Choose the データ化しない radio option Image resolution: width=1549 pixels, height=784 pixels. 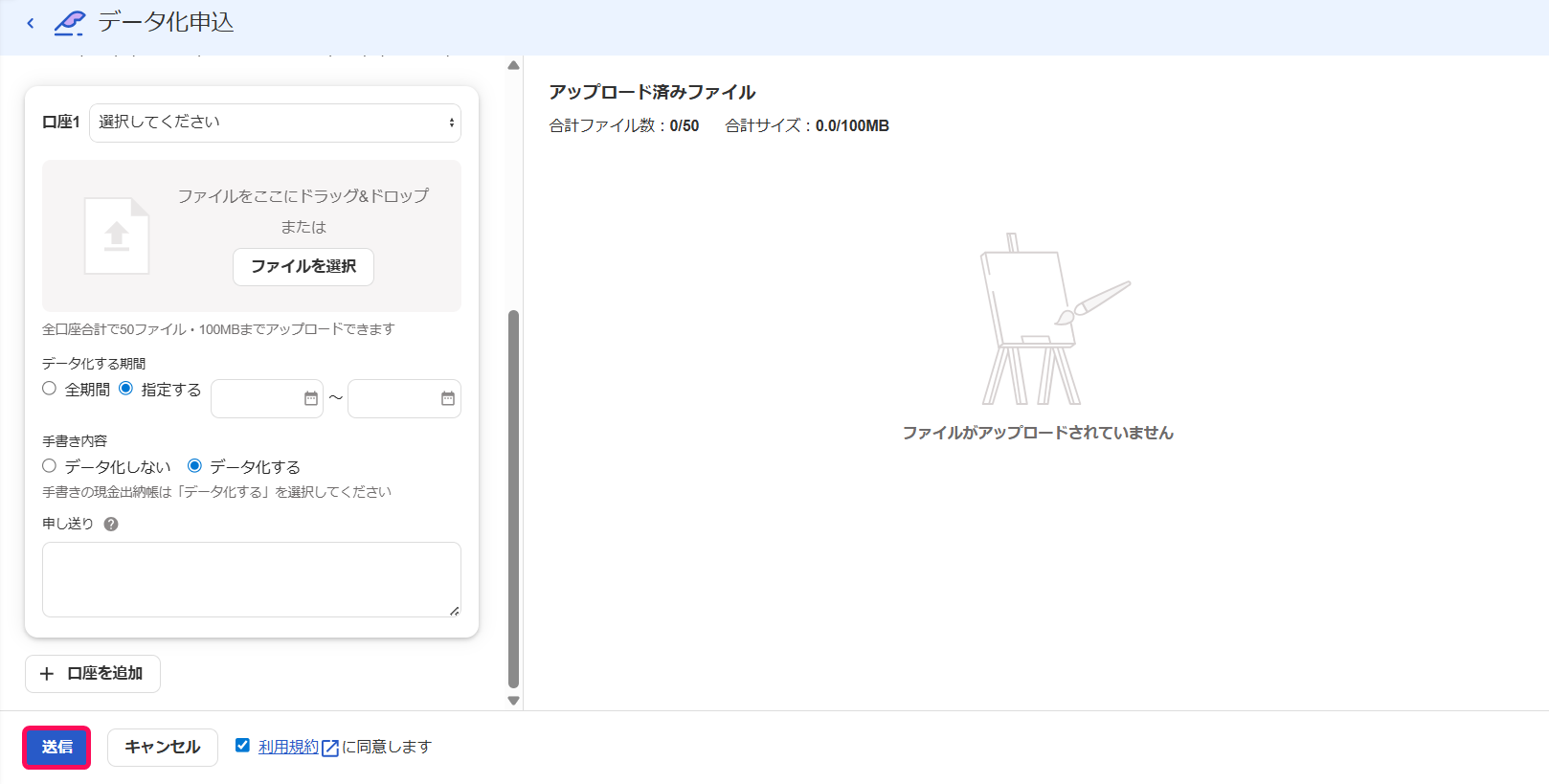(x=49, y=466)
